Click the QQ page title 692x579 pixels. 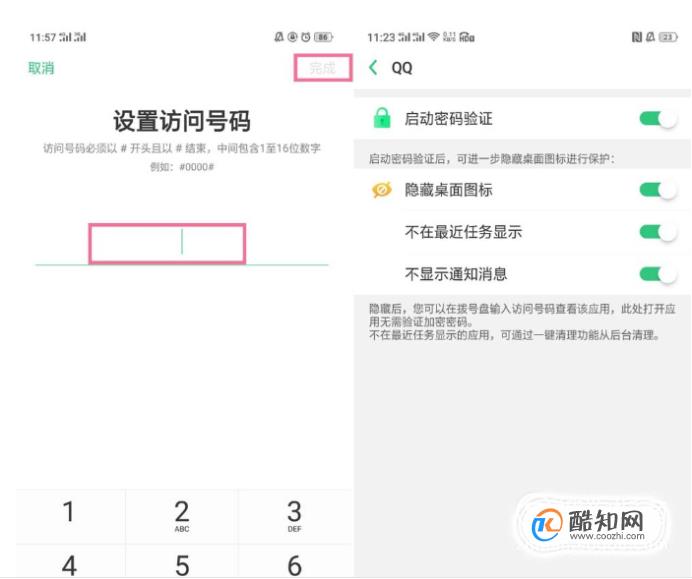coord(402,68)
